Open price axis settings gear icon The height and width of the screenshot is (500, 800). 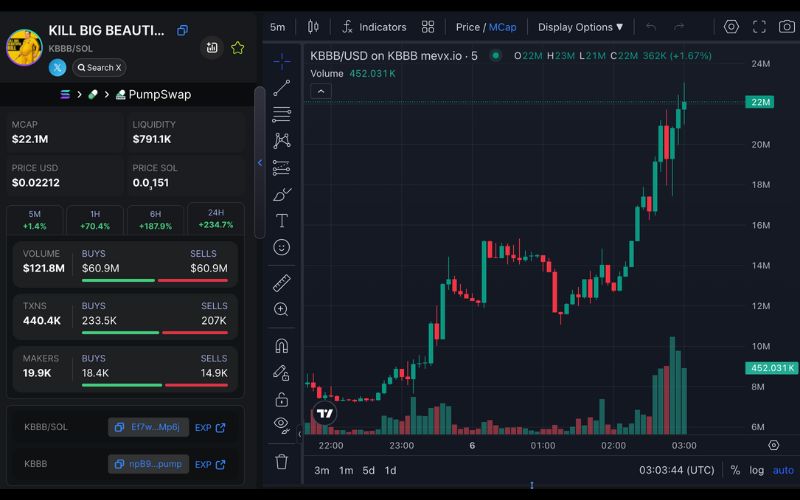(773, 445)
